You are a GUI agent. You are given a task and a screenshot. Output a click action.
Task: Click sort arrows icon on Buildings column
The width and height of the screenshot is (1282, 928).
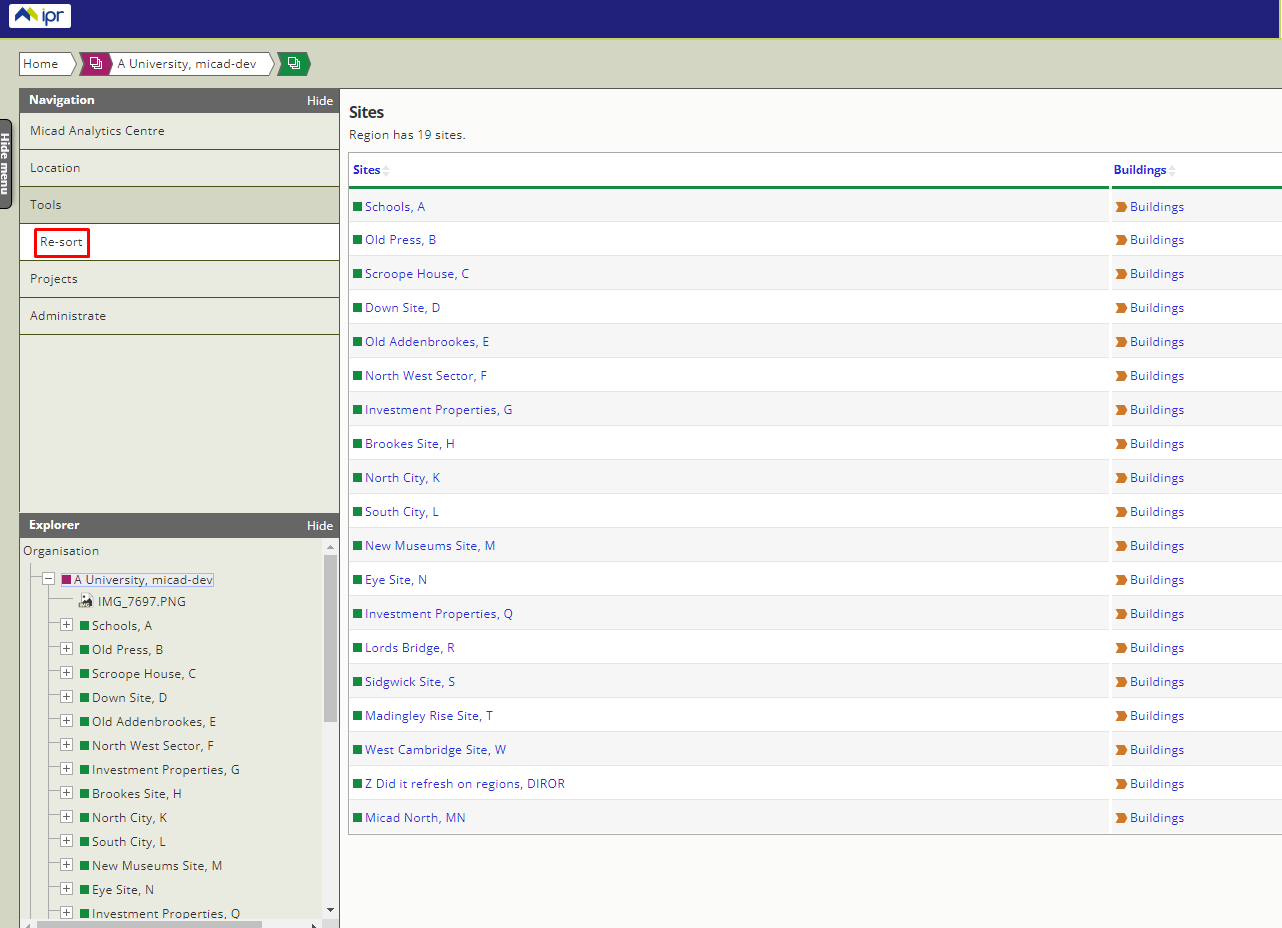click(1172, 171)
